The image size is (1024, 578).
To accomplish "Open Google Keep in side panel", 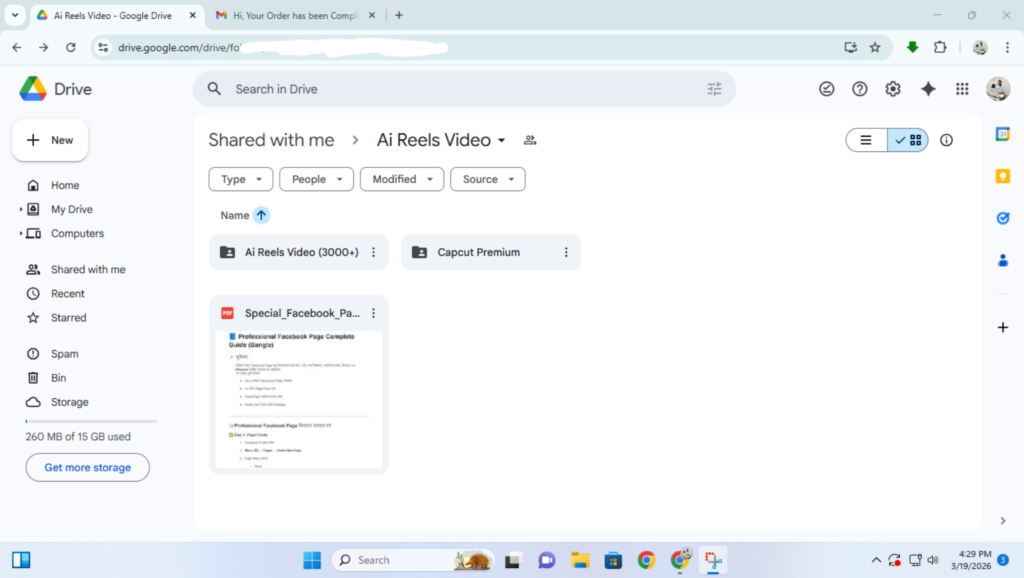I will coord(1003,176).
